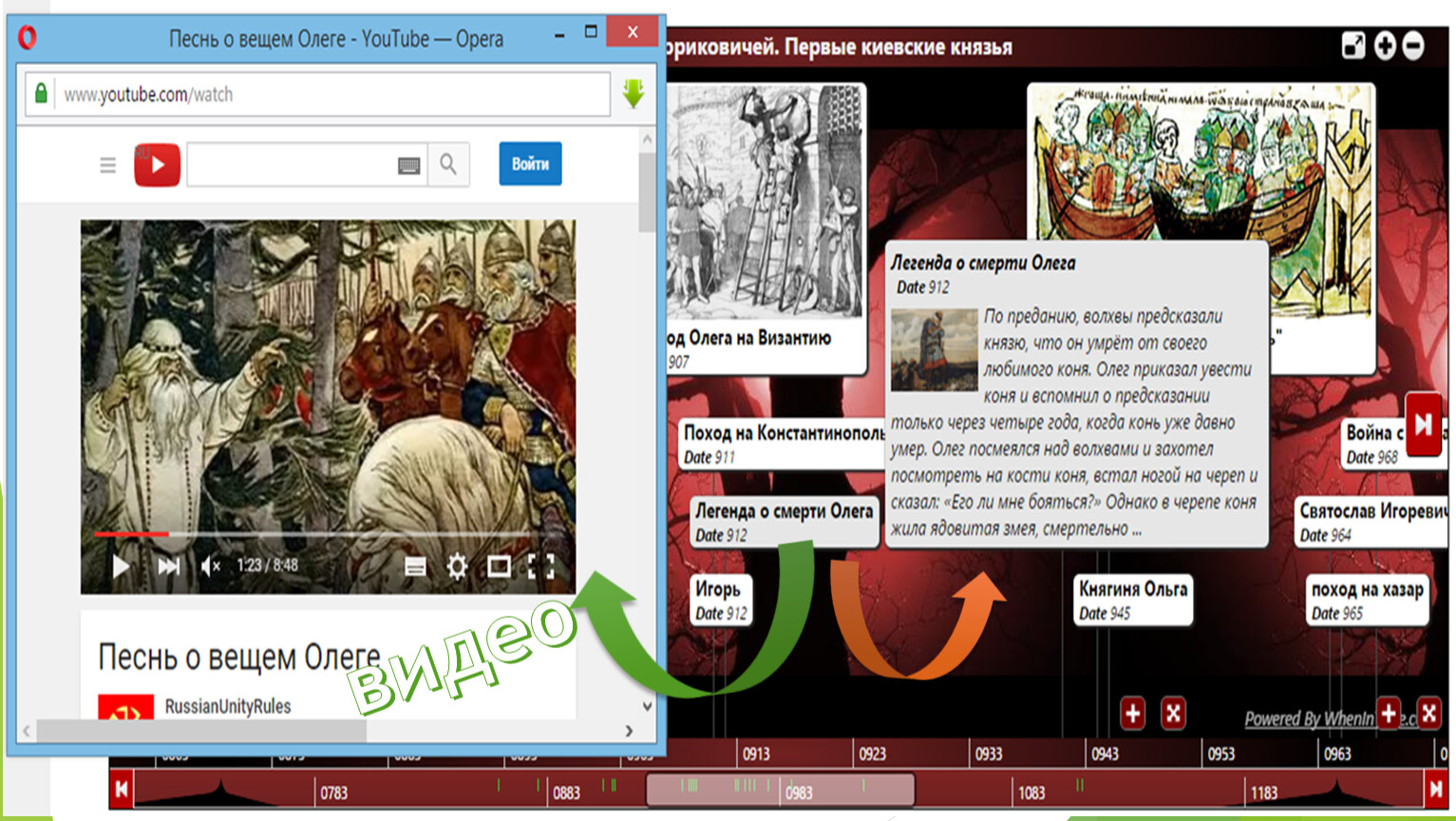
Task: Zoom in the timeline with plus icon
Action: [1385, 46]
